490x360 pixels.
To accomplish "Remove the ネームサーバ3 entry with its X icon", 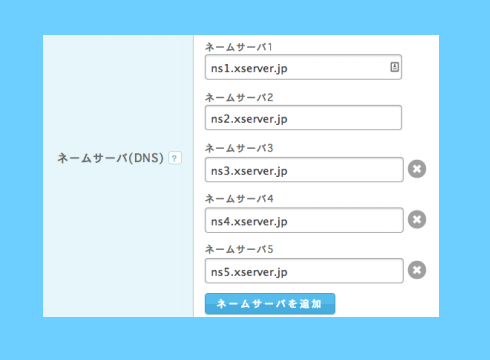I will (x=417, y=169).
